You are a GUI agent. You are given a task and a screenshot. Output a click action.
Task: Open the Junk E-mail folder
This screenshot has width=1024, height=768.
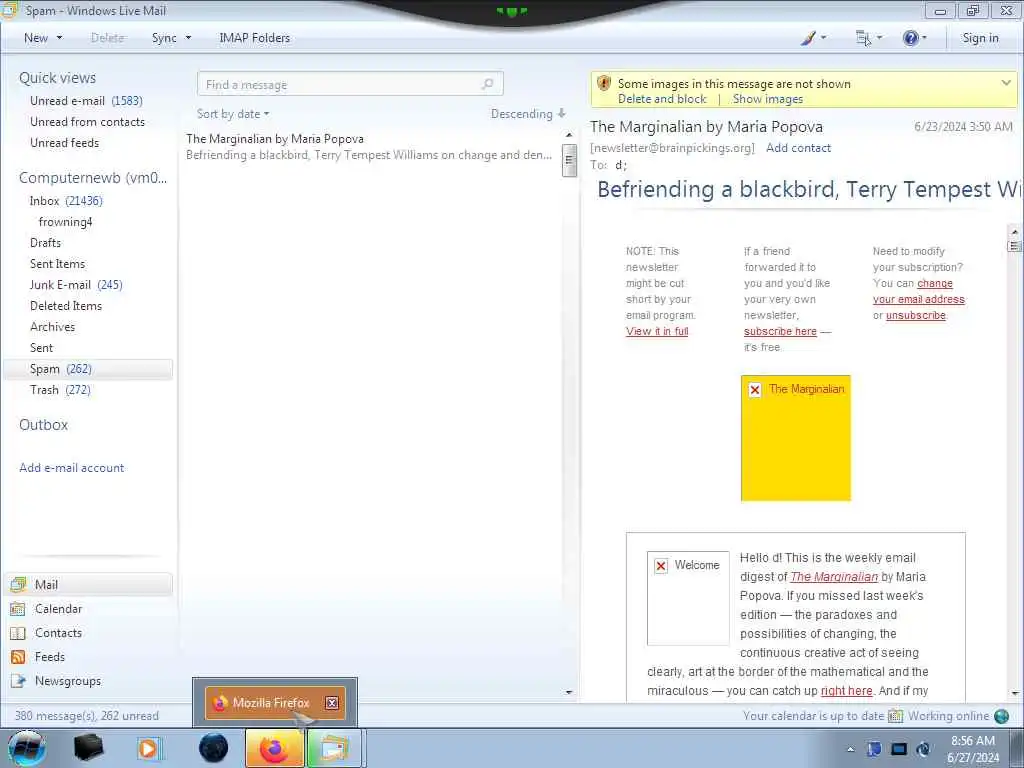click(x=76, y=285)
